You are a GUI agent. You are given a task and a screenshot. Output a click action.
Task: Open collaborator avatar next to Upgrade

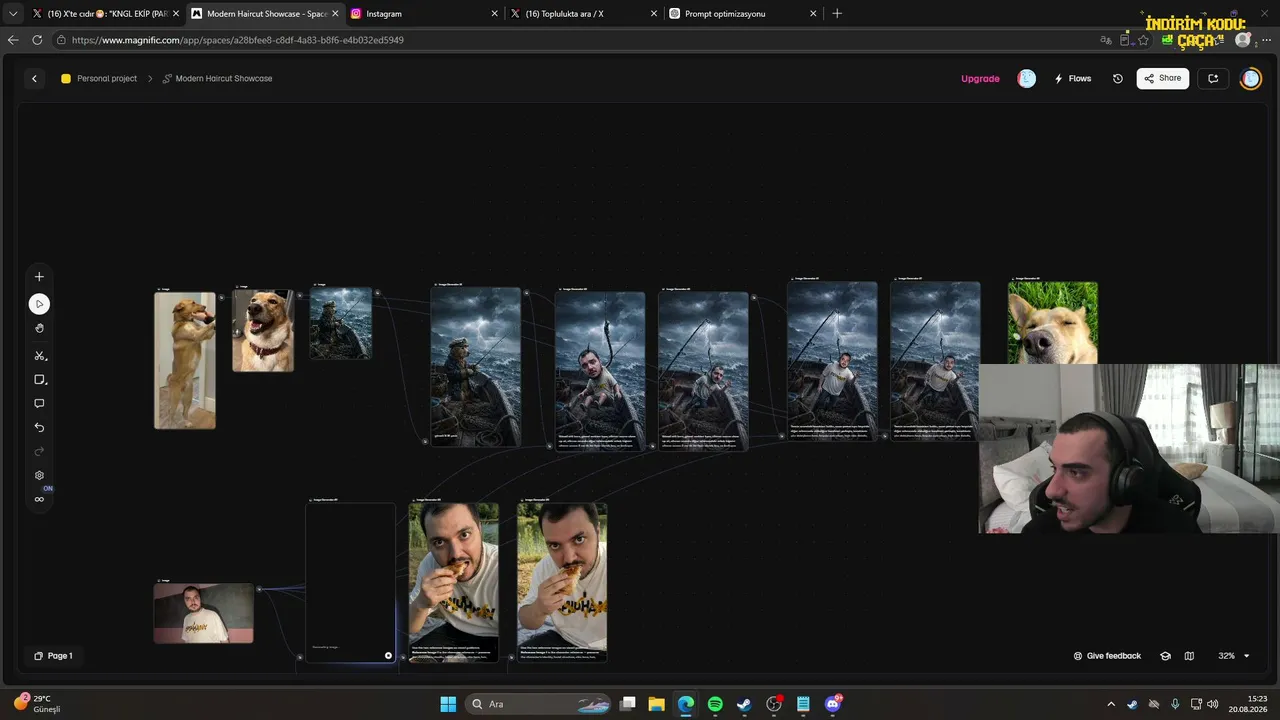[1027, 78]
